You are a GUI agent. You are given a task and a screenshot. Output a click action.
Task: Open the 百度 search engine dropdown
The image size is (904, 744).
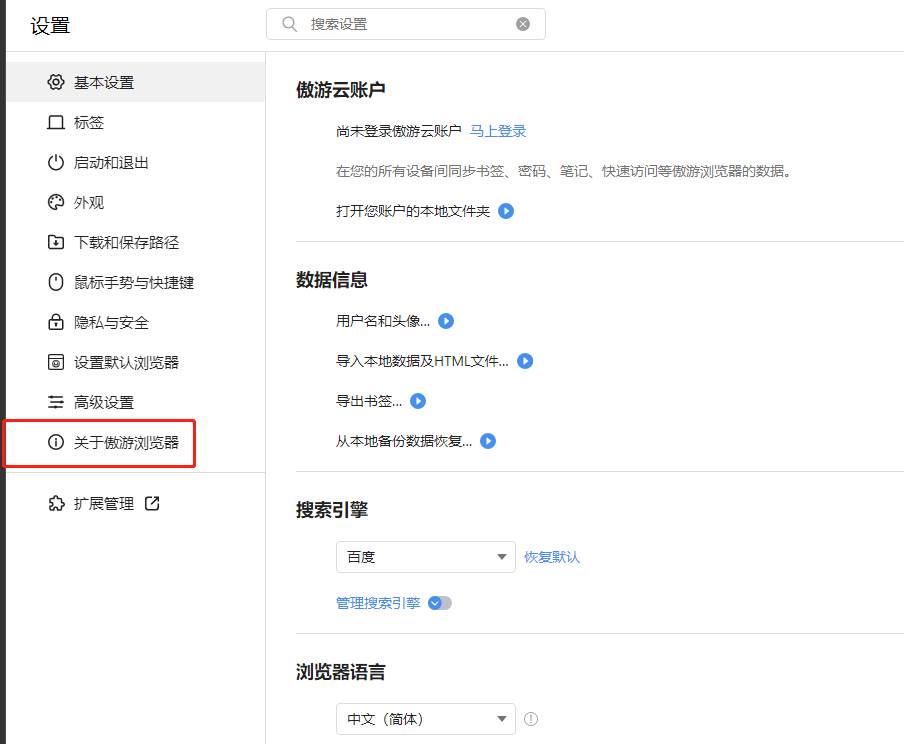425,557
